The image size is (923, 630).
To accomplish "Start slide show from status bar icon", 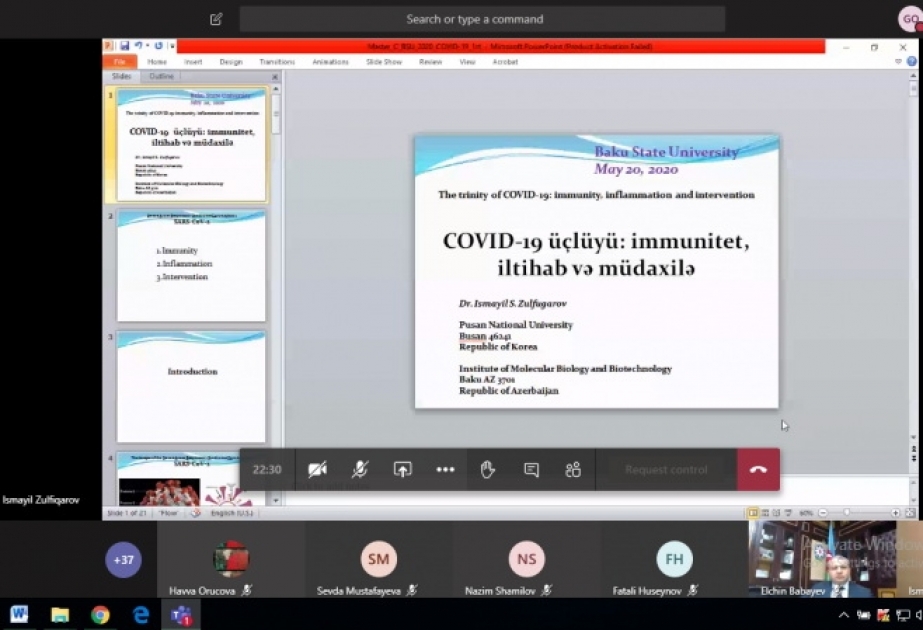I will [x=788, y=513].
